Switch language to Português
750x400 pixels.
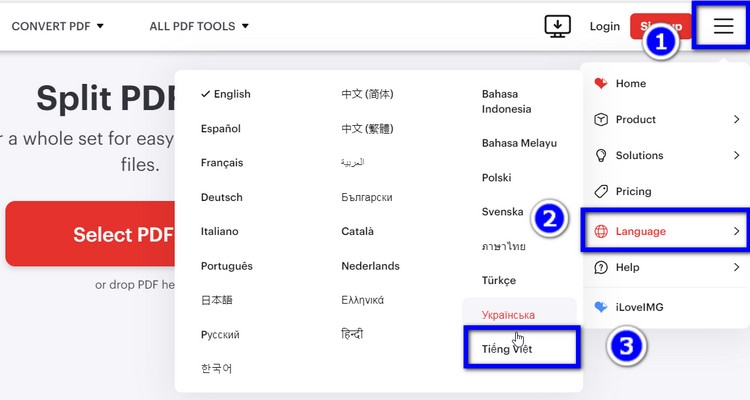[227, 266]
